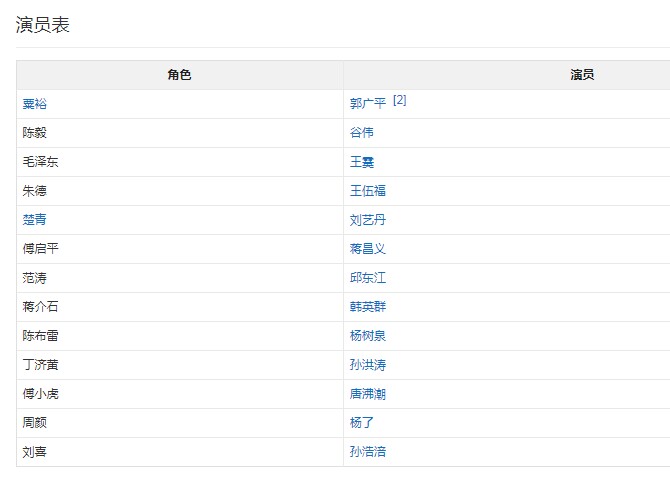Click the 唐沸潮 actor link
This screenshot has height=483, width=670.
point(367,393)
